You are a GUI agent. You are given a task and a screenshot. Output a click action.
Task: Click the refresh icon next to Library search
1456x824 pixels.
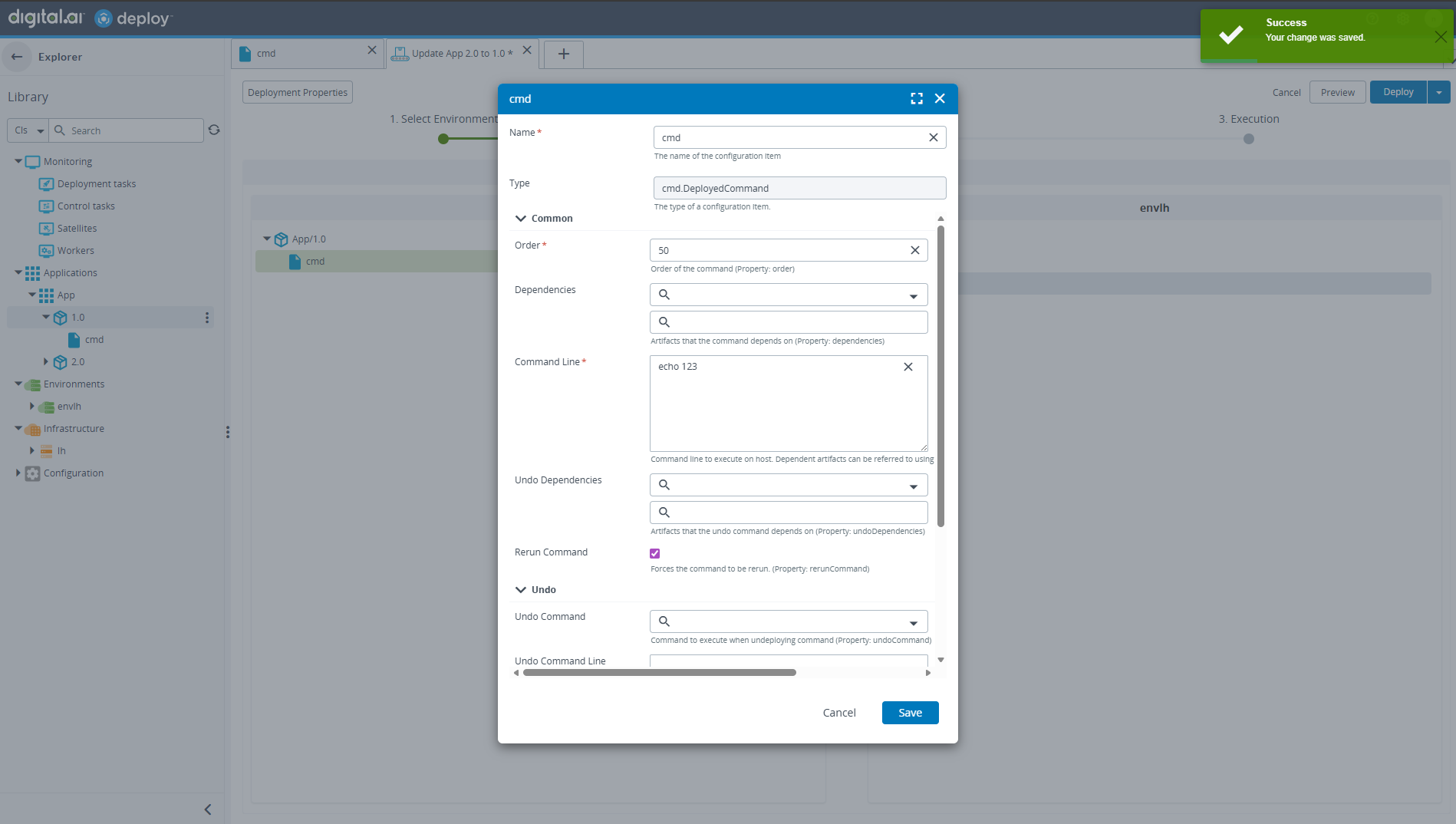pos(214,130)
